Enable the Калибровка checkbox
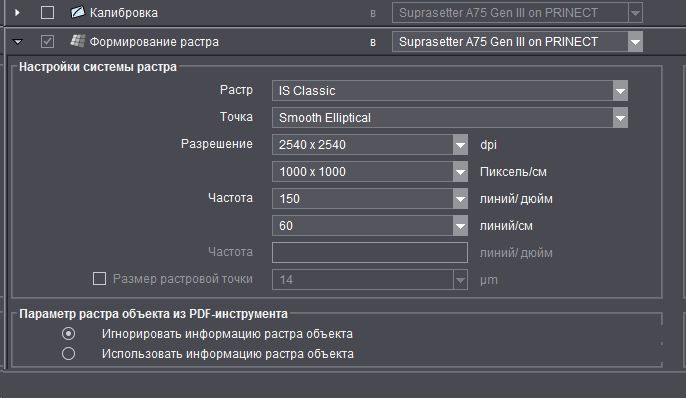Viewport: 686px width, 398px height. tap(47, 13)
